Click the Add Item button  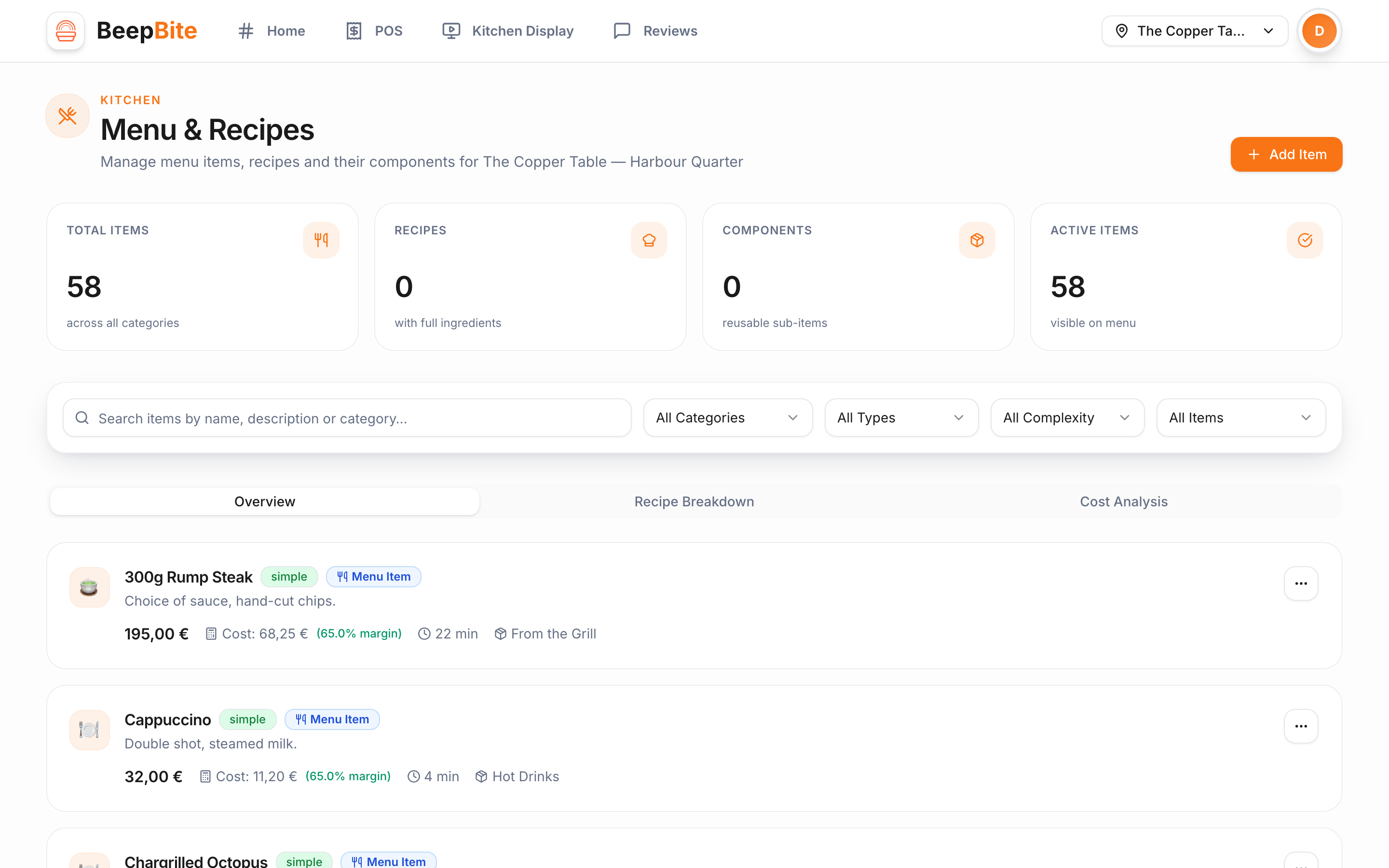tap(1286, 154)
